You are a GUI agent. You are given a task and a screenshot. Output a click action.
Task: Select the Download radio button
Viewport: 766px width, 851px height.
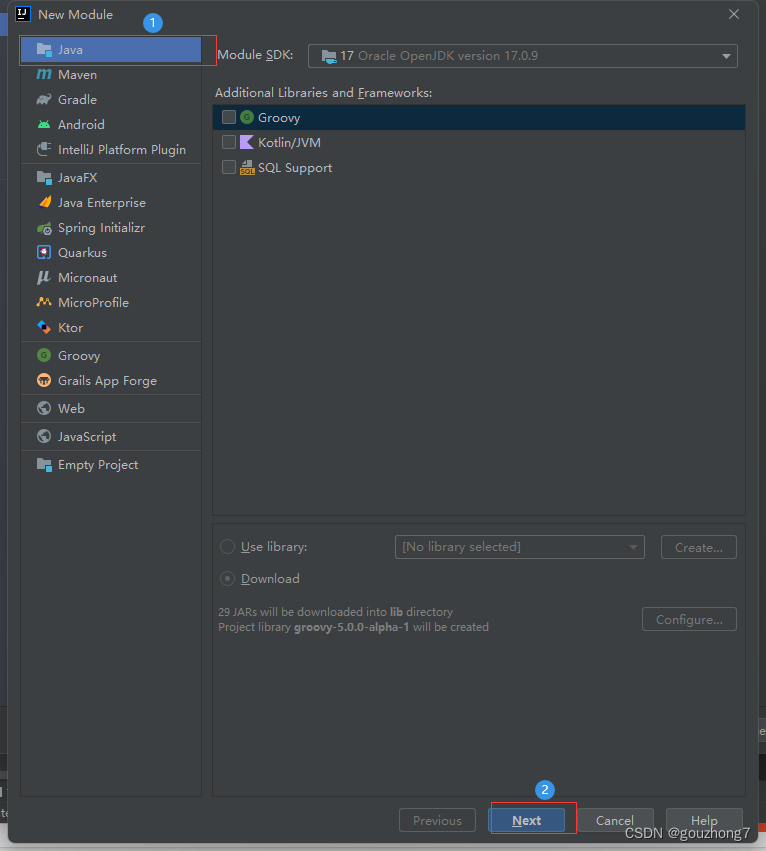click(x=227, y=579)
